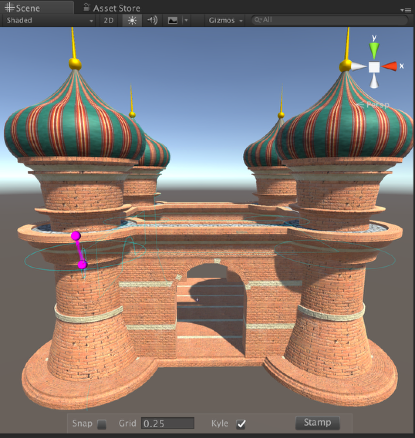The image size is (415, 438).
Task: Enable the Snap checkbox
Action: click(102, 424)
